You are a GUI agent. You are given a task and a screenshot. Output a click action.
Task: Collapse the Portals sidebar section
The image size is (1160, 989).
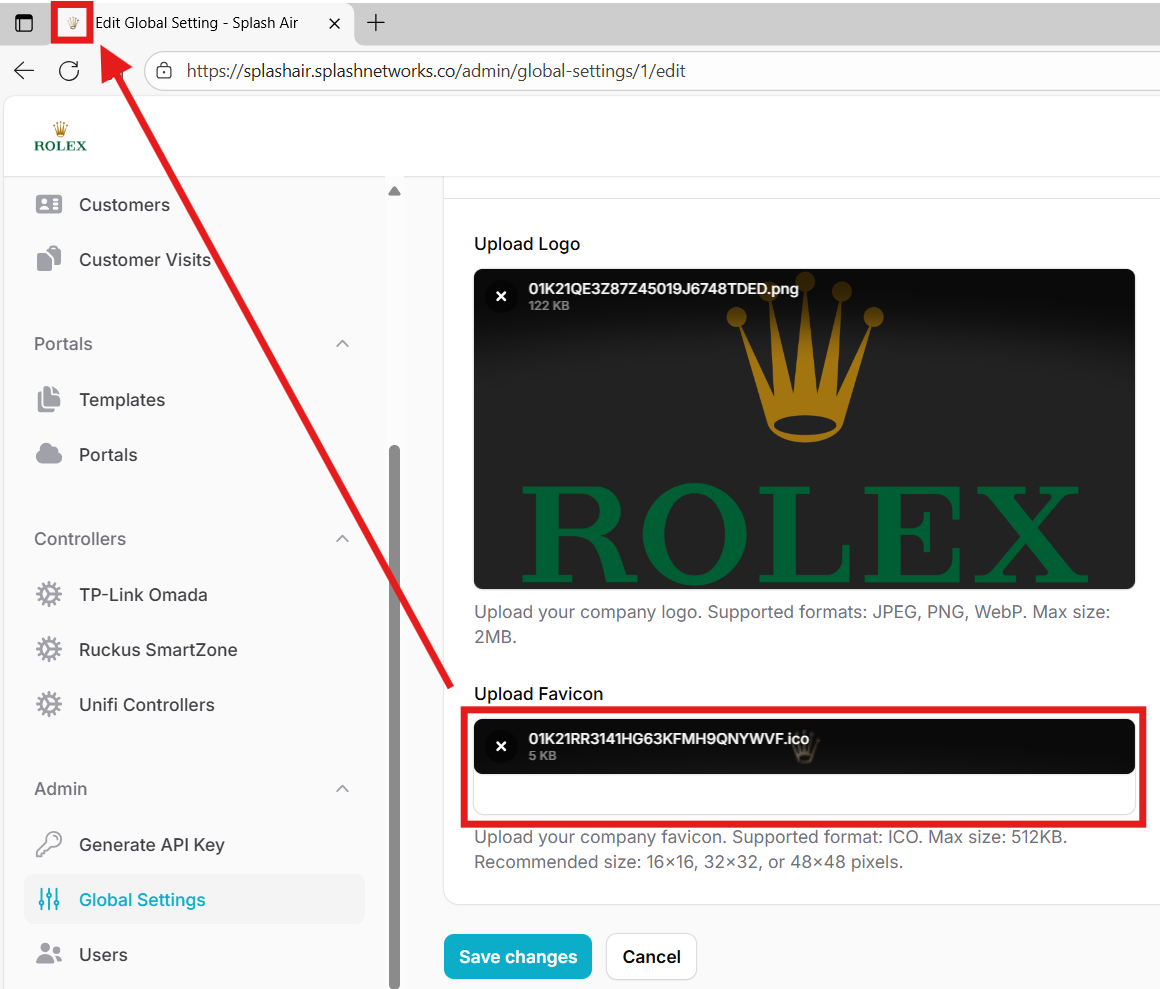pyautogui.click(x=342, y=344)
